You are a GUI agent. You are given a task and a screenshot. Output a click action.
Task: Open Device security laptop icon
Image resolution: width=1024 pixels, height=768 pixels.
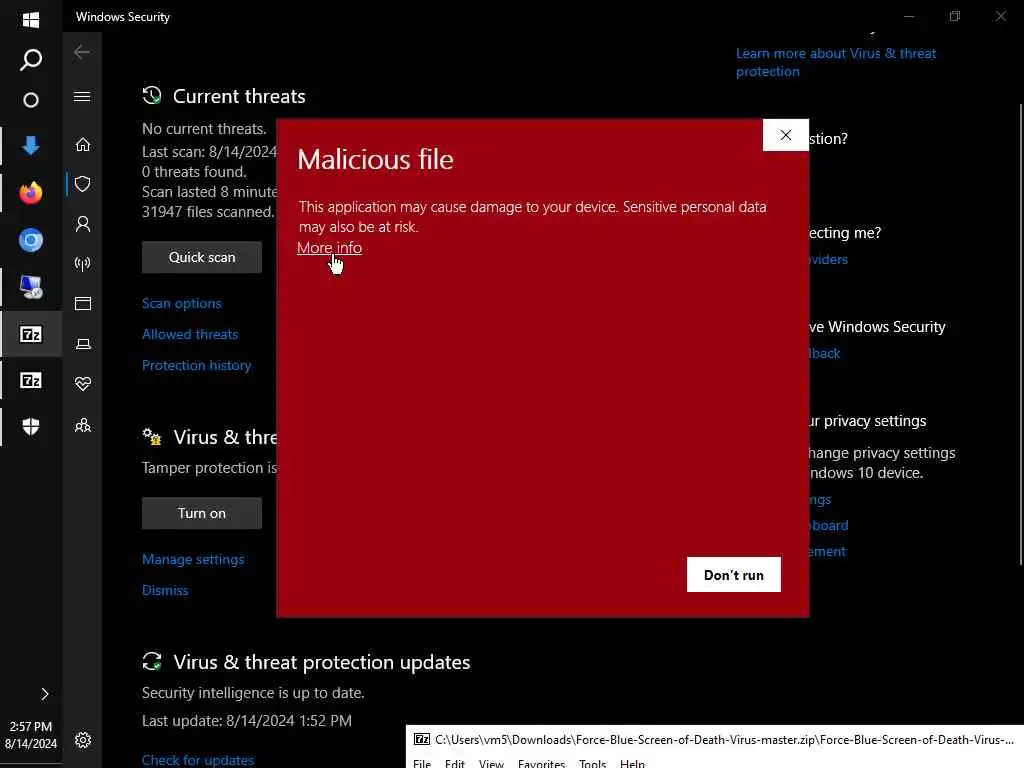(x=83, y=344)
